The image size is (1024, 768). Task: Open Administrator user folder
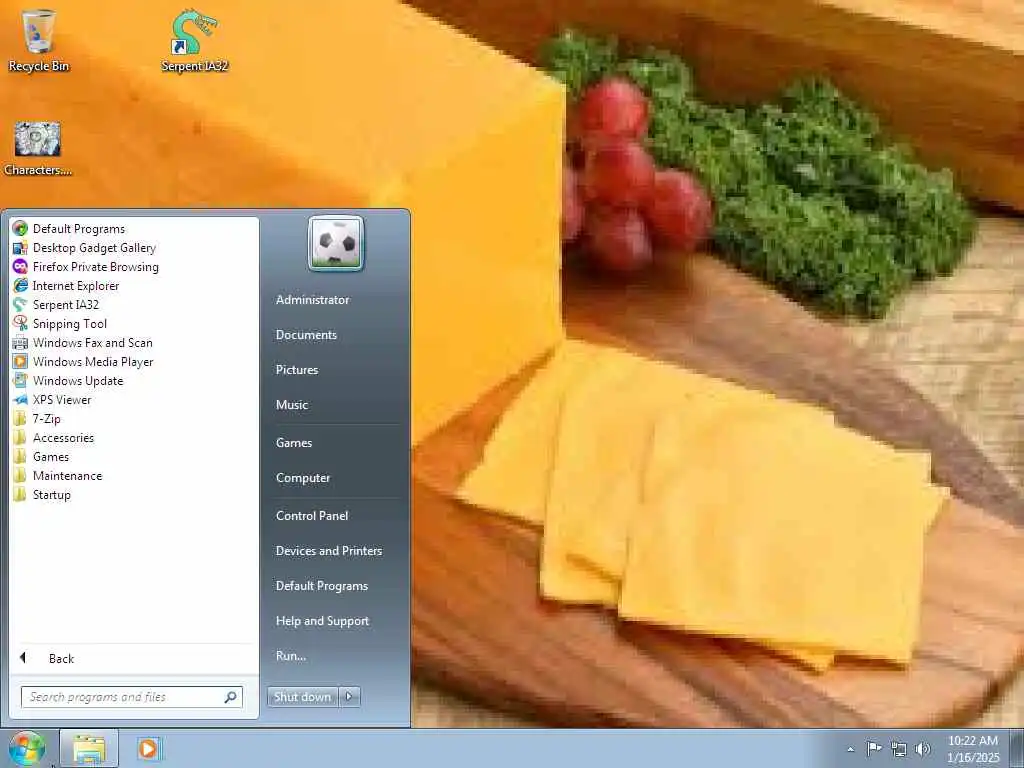click(312, 300)
